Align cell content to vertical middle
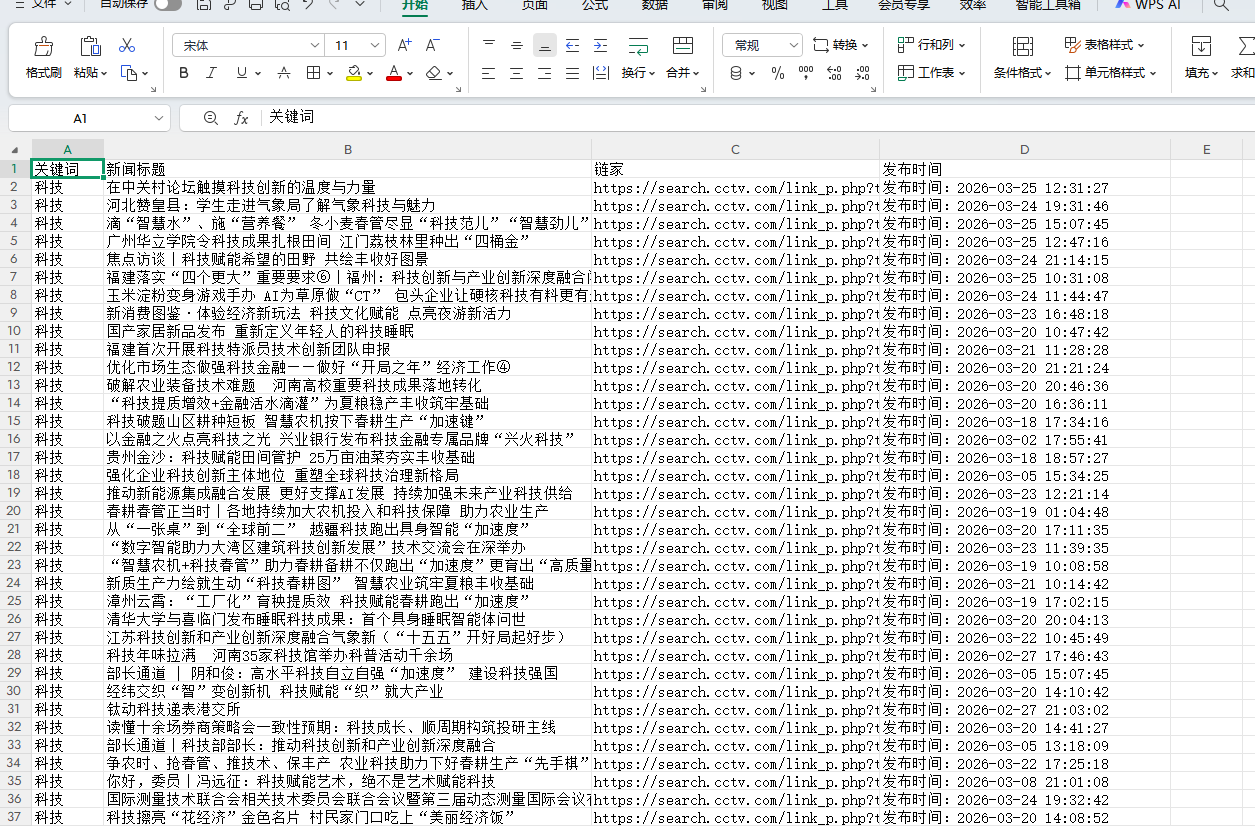The height and width of the screenshot is (826, 1255). (516, 45)
